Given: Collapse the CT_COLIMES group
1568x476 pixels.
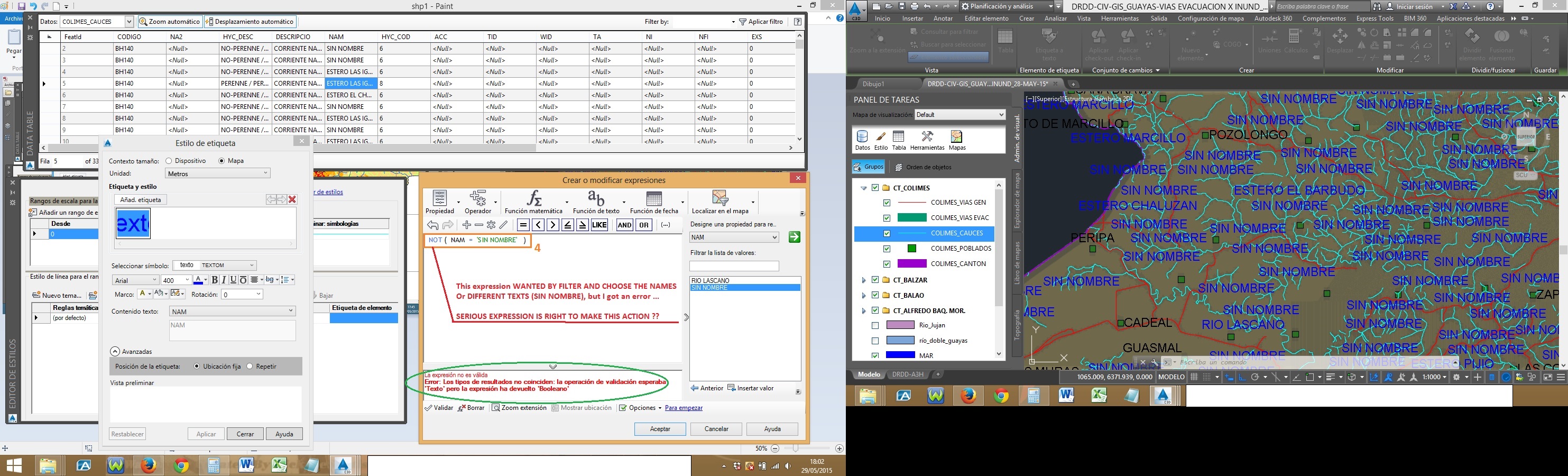Looking at the screenshot, I should coord(864,188).
